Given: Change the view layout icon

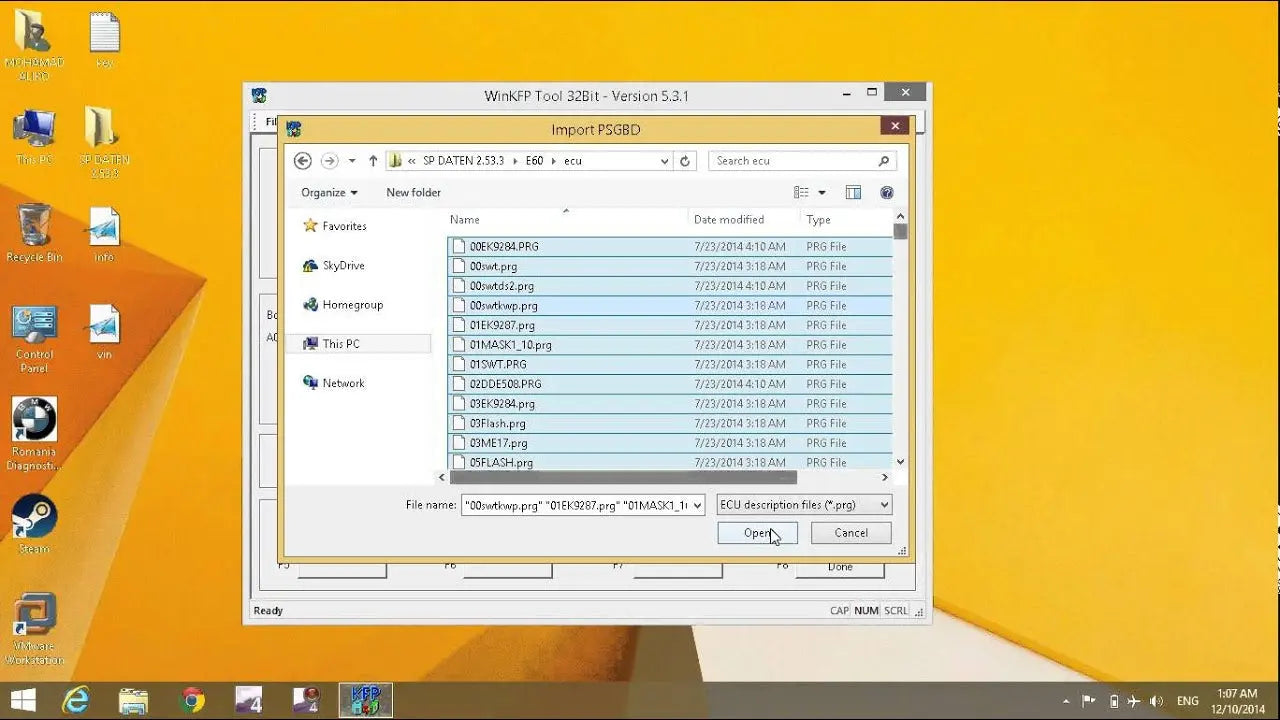Looking at the screenshot, I should click(801, 192).
